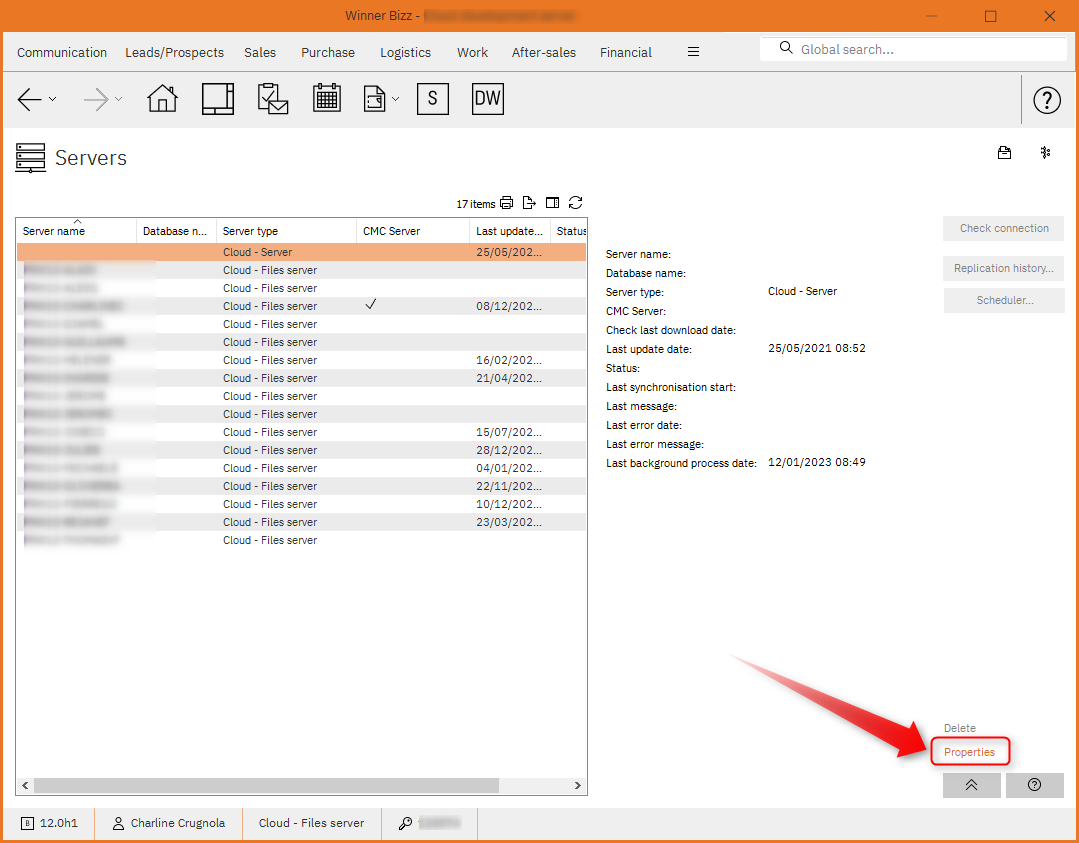This screenshot has height=843, width=1079.
Task: Open the S module from the toolbar
Action: (432, 98)
